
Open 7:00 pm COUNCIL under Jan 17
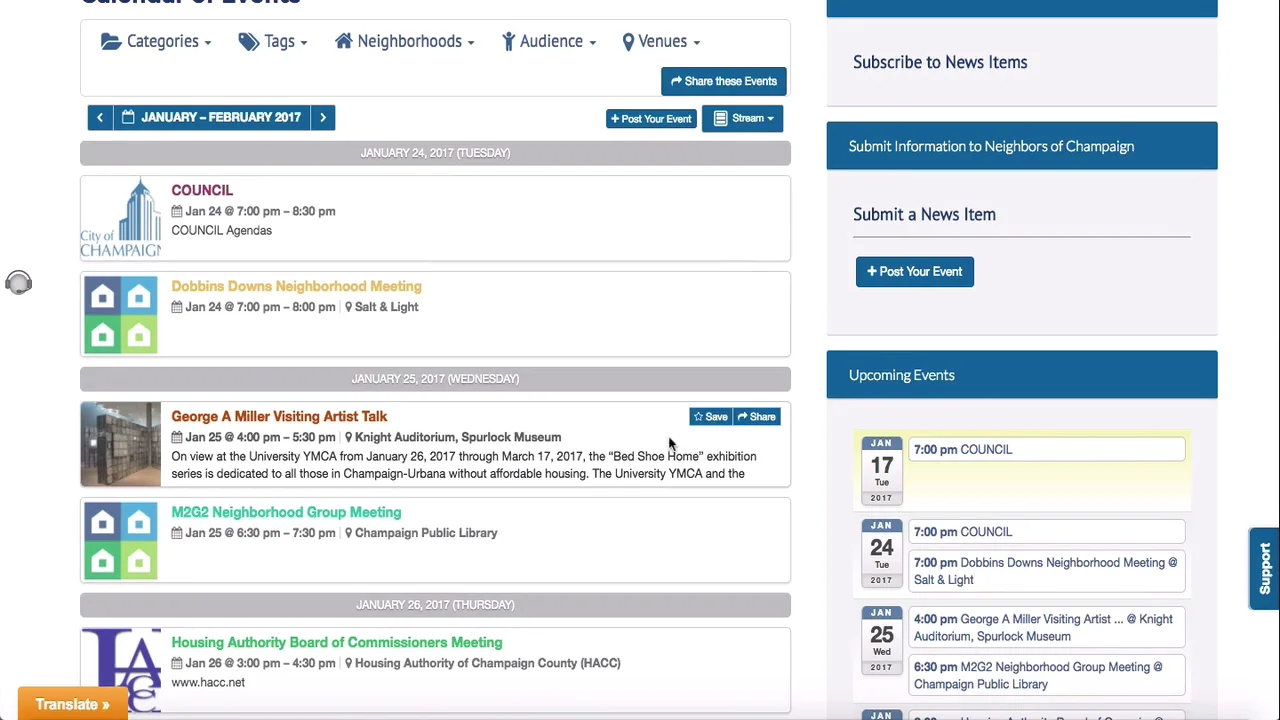tap(1046, 450)
